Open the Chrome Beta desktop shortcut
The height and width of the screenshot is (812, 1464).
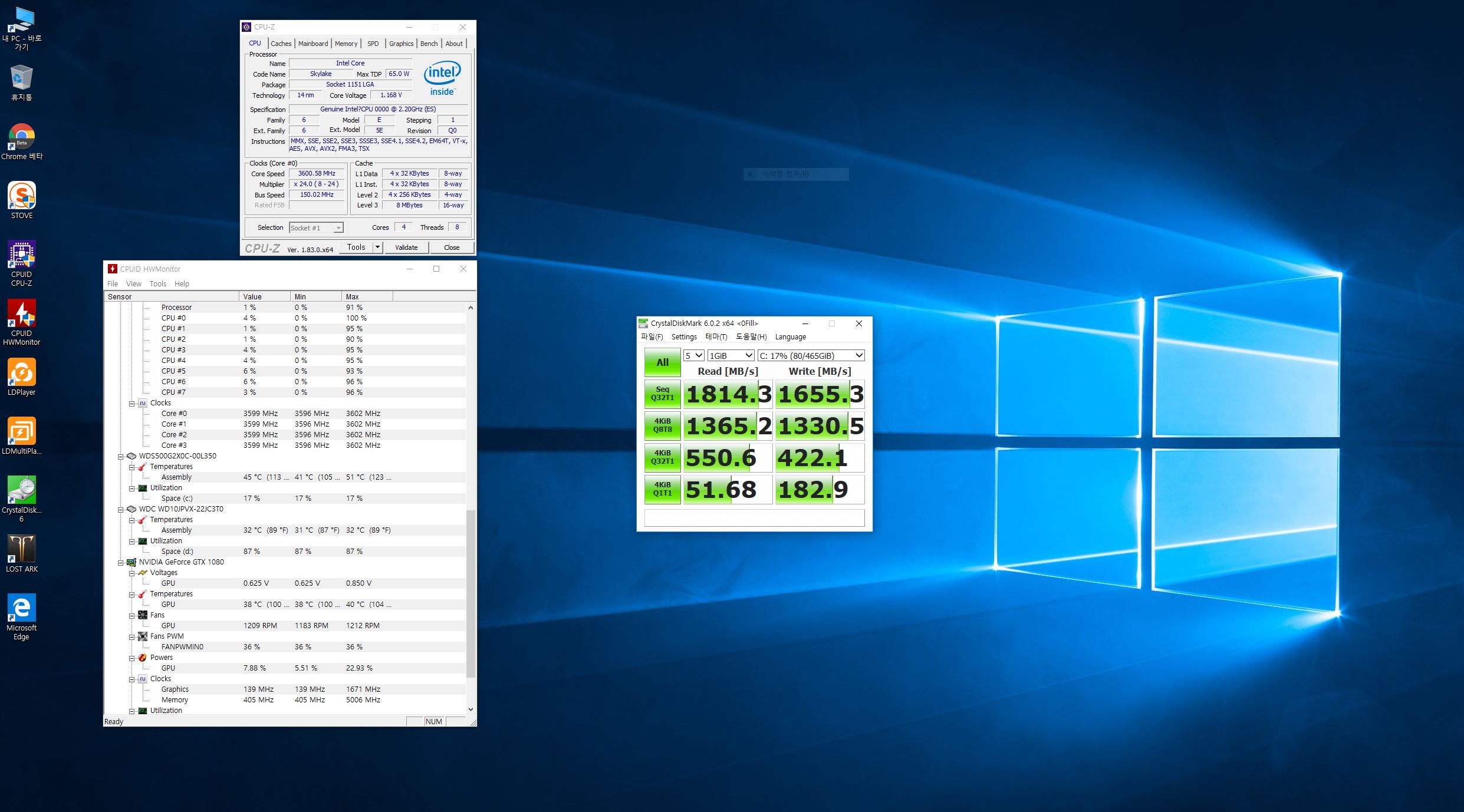click(22, 137)
